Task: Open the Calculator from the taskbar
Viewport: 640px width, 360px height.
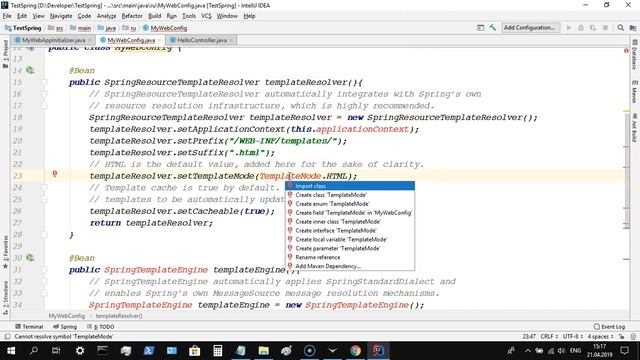Action: (x=218, y=351)
